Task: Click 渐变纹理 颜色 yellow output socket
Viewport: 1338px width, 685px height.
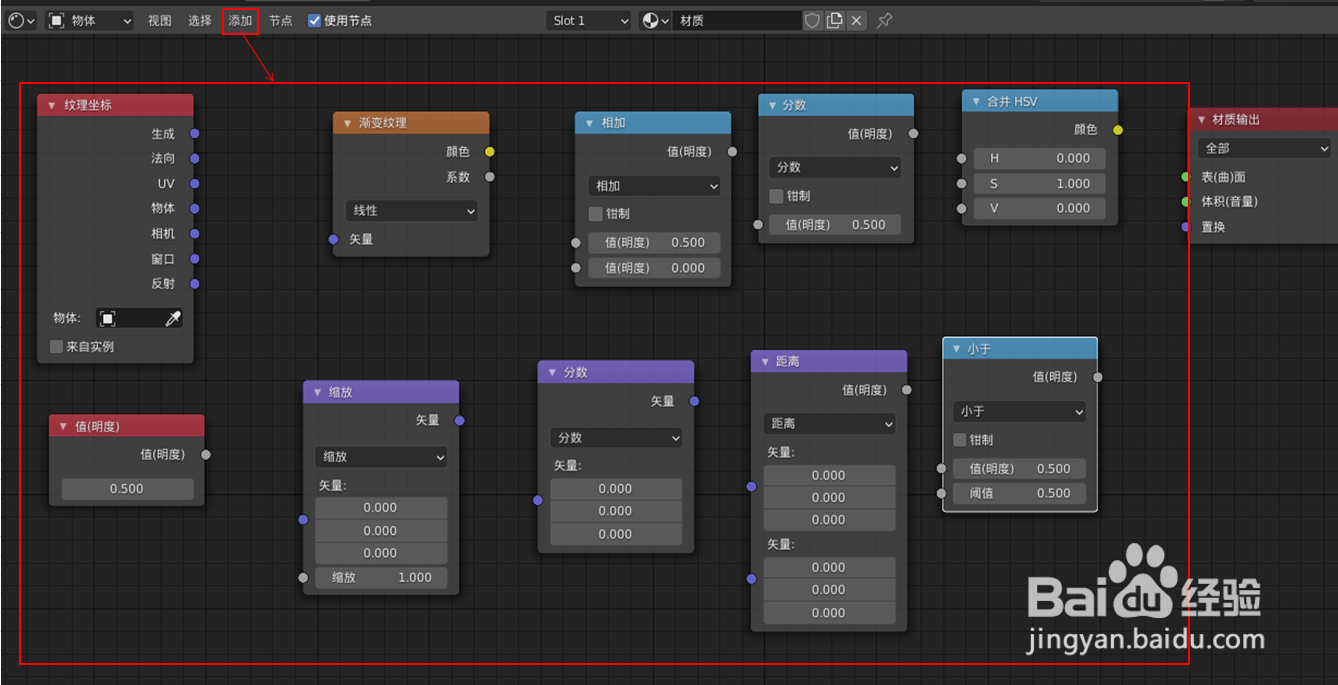Action: [x=489, y=152]
